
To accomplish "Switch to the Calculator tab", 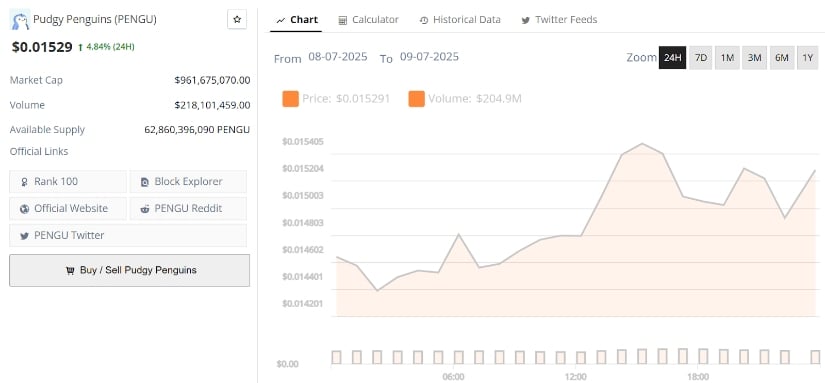I will point(368,19).
